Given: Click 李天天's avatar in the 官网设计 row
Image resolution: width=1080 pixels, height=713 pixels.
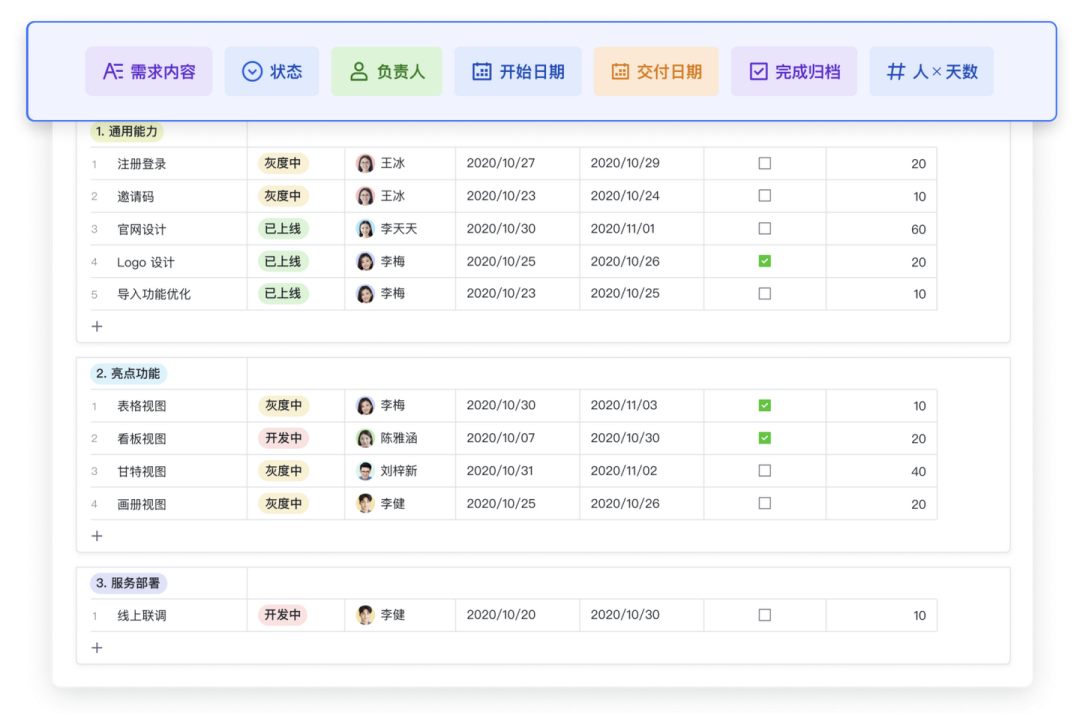Looking at the screenshot, I should coord(365,229).
